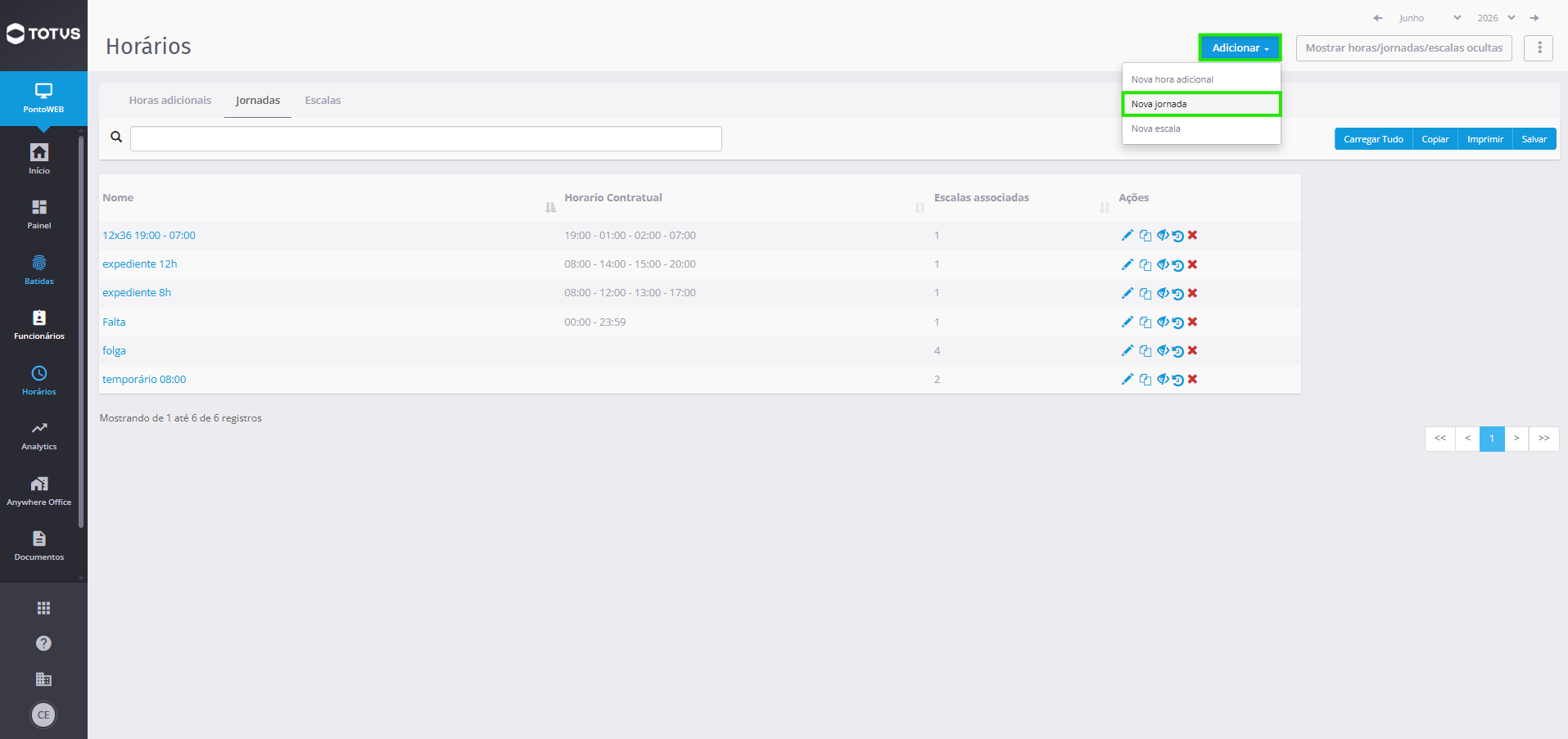Edit the expediente 12h row
Screen dimensions: 1568x739
pyautogui.click(x=1127, y=264)
